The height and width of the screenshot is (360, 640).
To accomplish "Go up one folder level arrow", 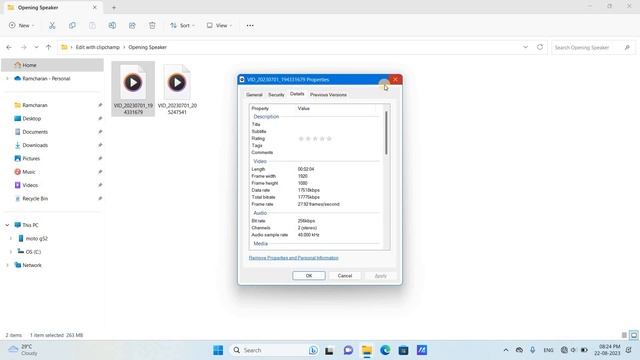I will coord(49,47).
